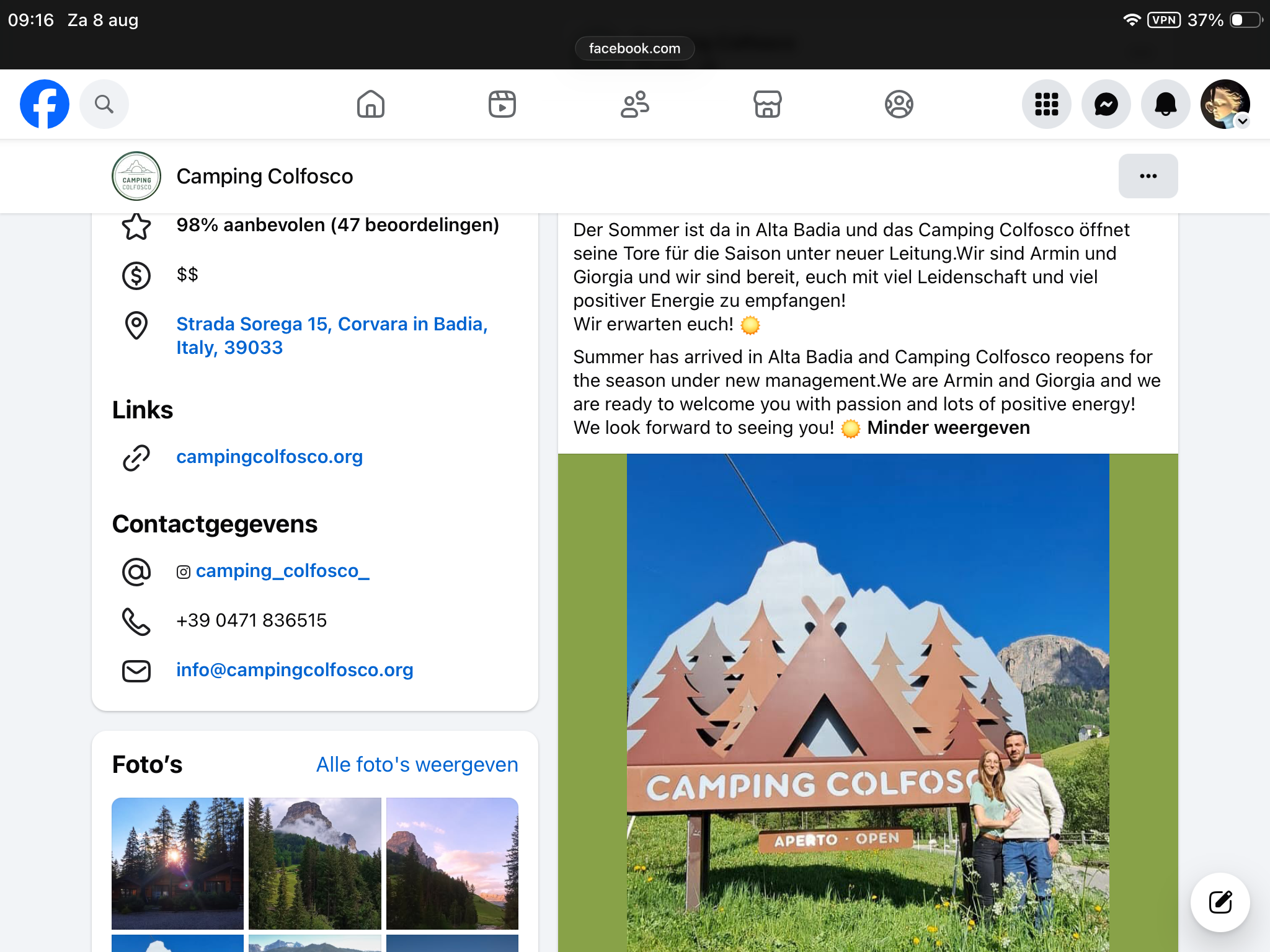The image size is (1270, 952).
Task: Tap the 09:16 clock in status bar
Action: click(x=31, y=20)
